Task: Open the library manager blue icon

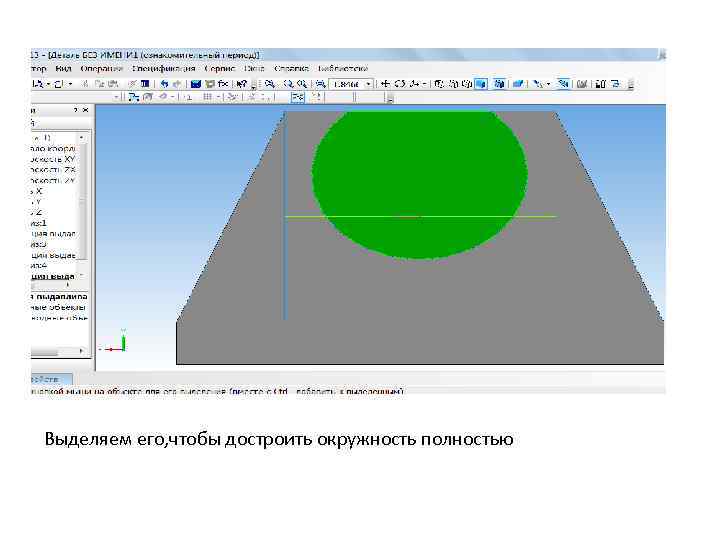Action: (x=196, y=84)
